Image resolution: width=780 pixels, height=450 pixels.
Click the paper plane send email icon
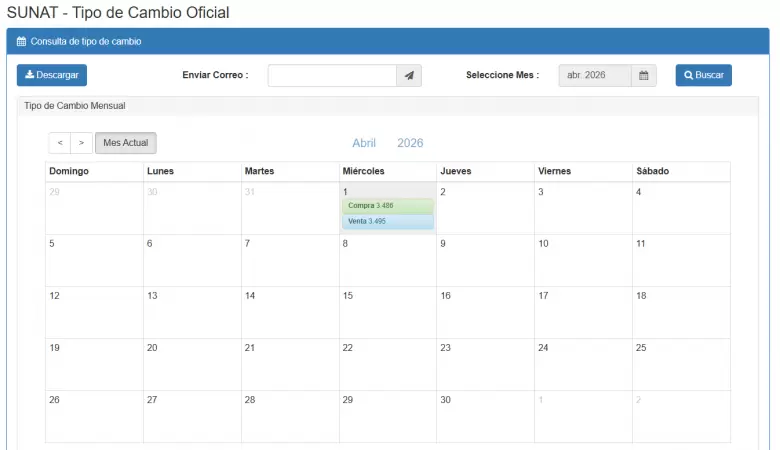pyautogui.click(x=409, y=75)
